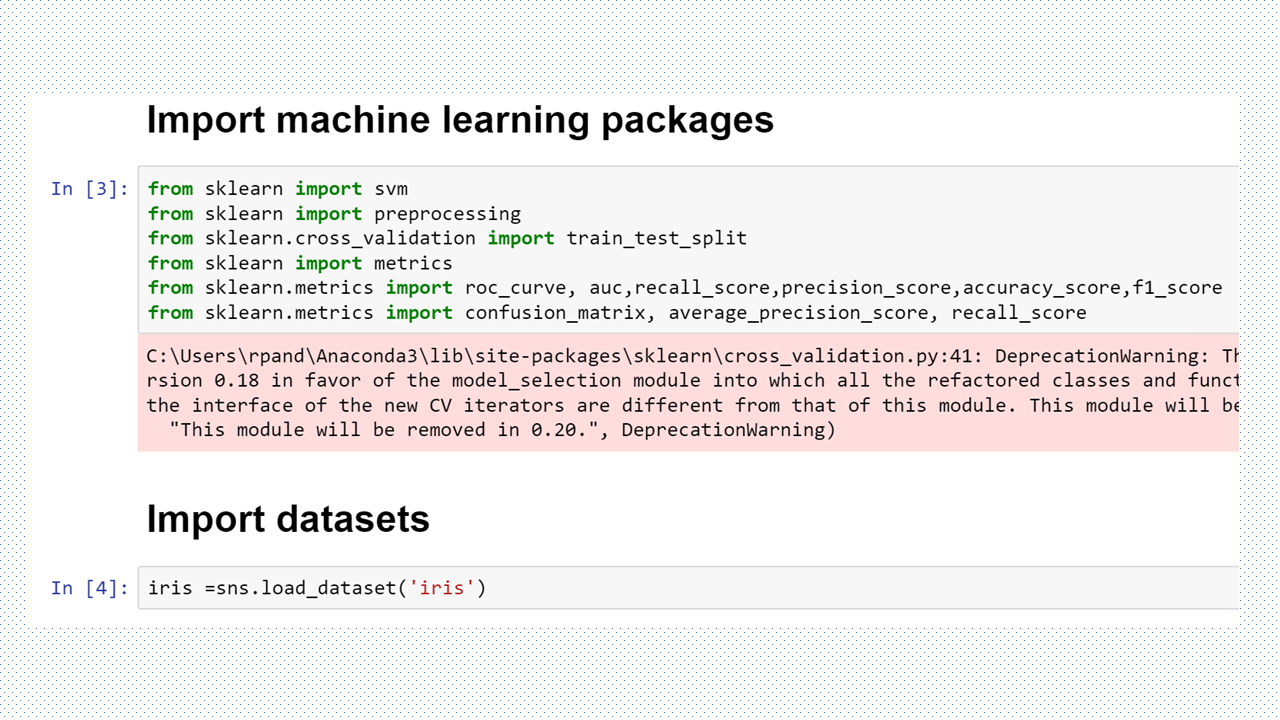Click the roc_curve import line
1280x720 pixels.
(x=685, y=288)
